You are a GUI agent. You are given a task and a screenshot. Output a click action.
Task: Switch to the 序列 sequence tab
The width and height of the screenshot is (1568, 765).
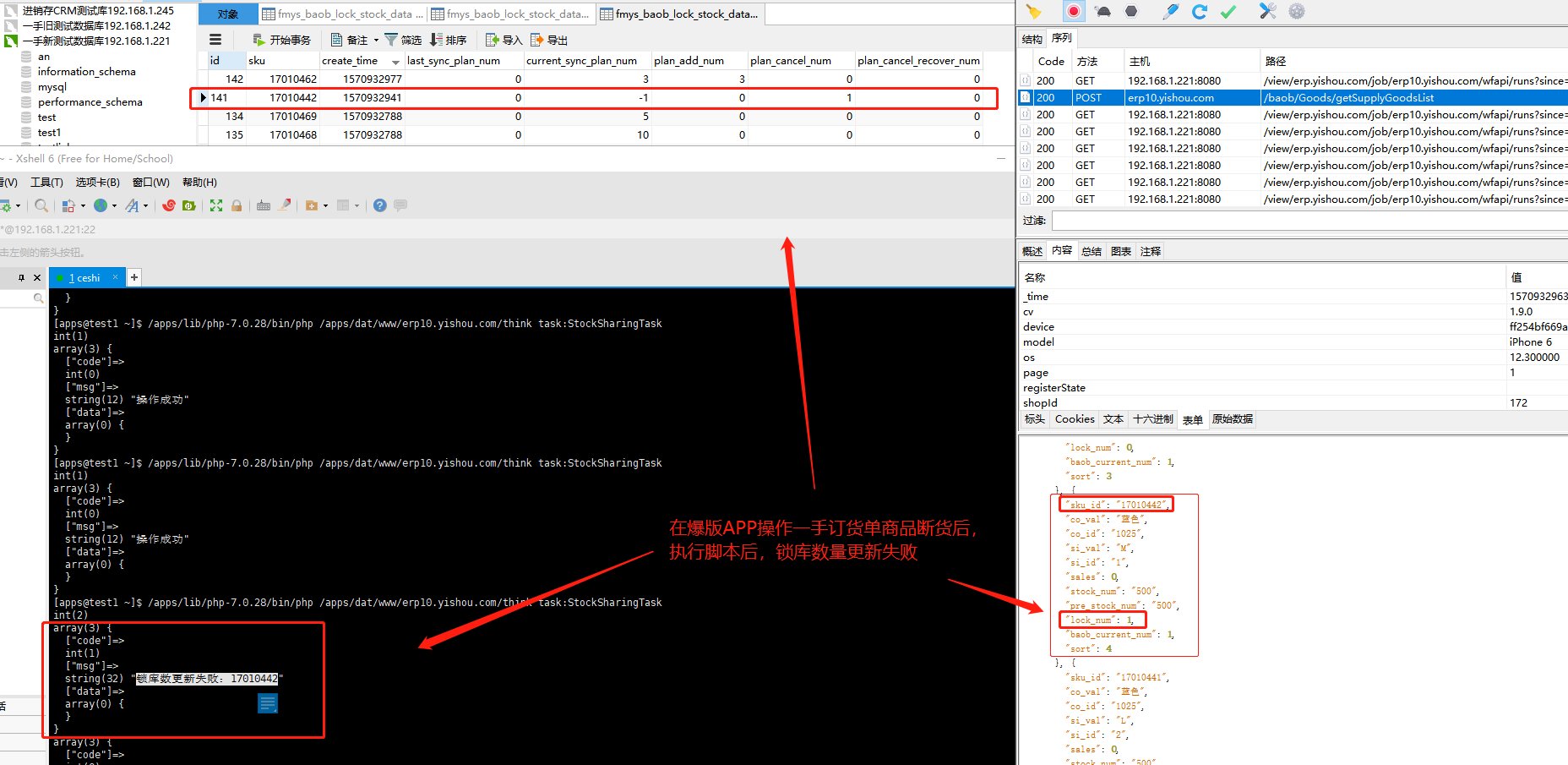click(1061, 38)
